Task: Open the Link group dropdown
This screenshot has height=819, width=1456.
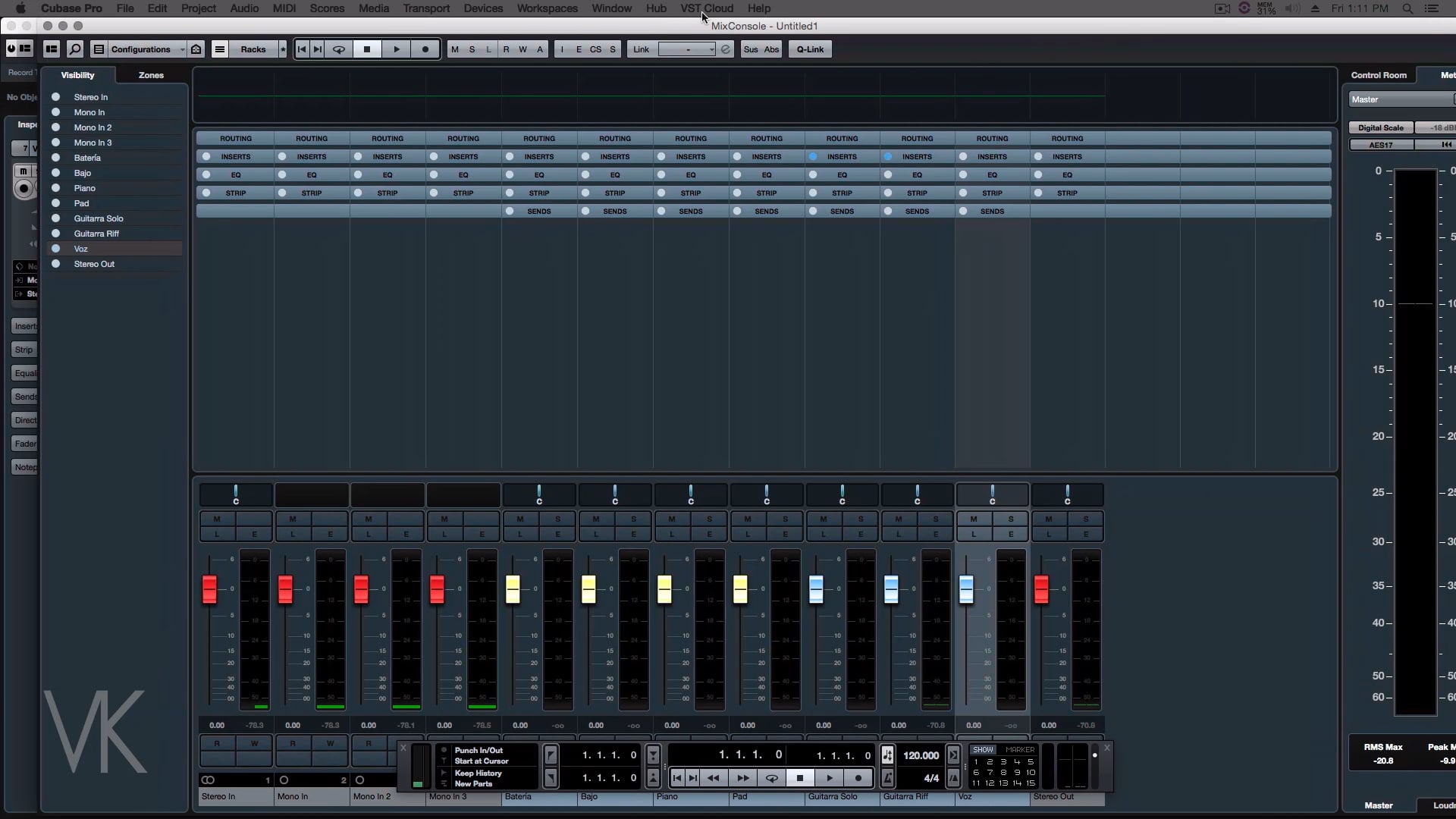Action: point(687,49)
